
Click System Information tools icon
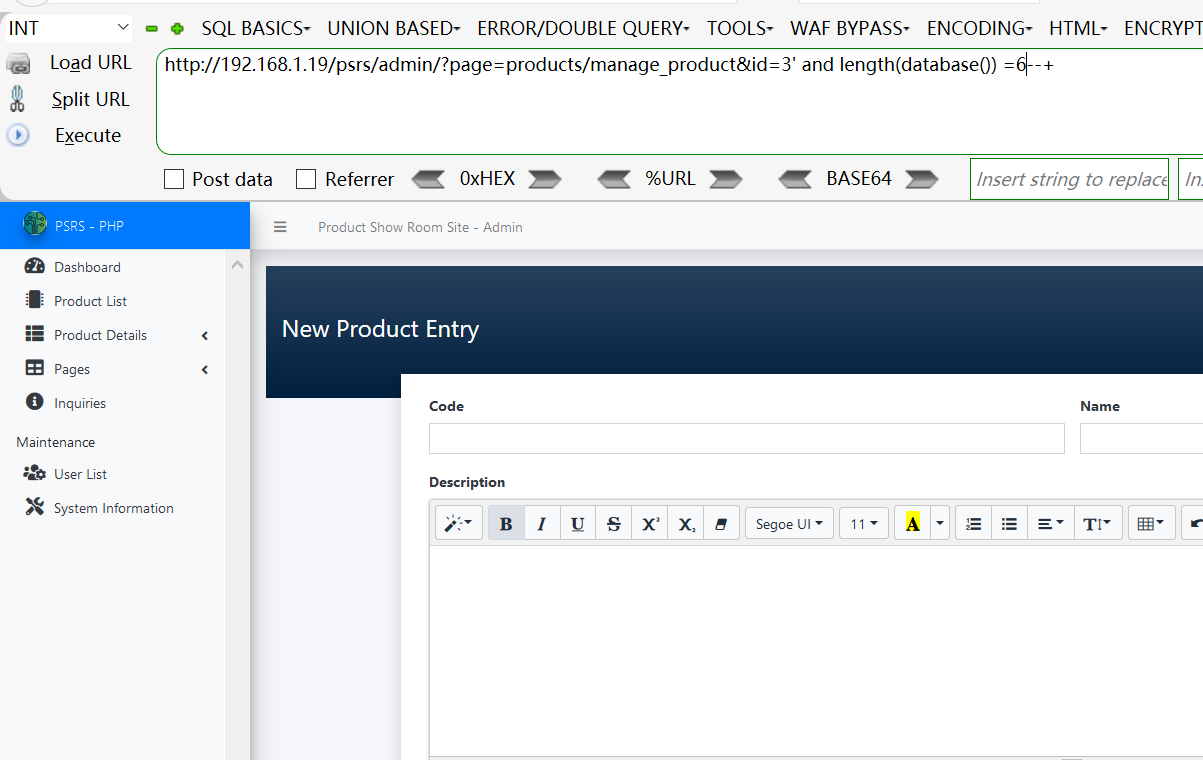tap(35, 507)
